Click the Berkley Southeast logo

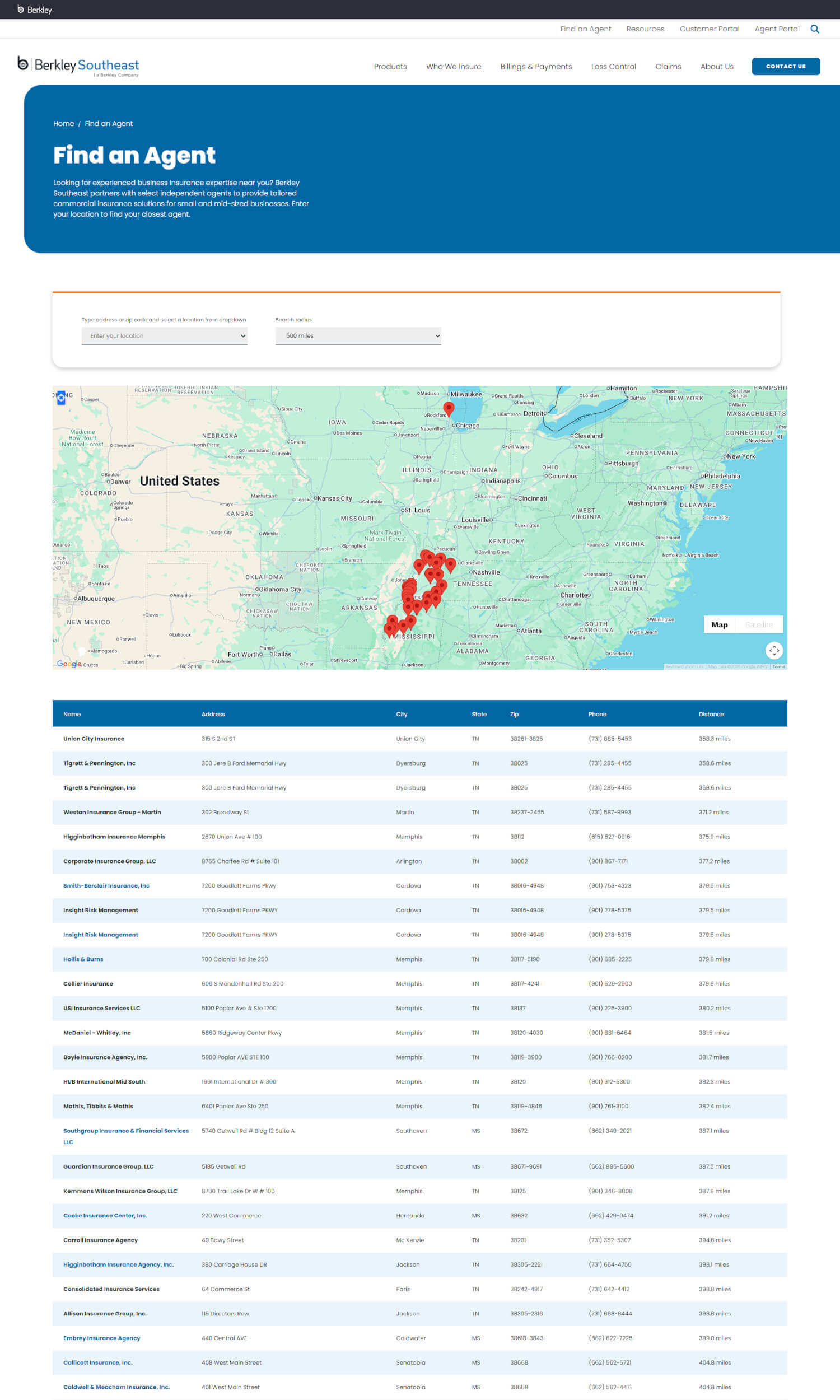pyautogui.click(x=78, y=66)
